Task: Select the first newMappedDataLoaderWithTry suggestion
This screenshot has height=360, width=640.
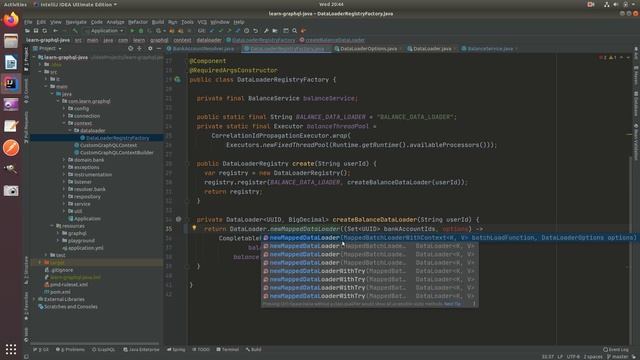Action: pyautogui.click(x=369, y=271)
